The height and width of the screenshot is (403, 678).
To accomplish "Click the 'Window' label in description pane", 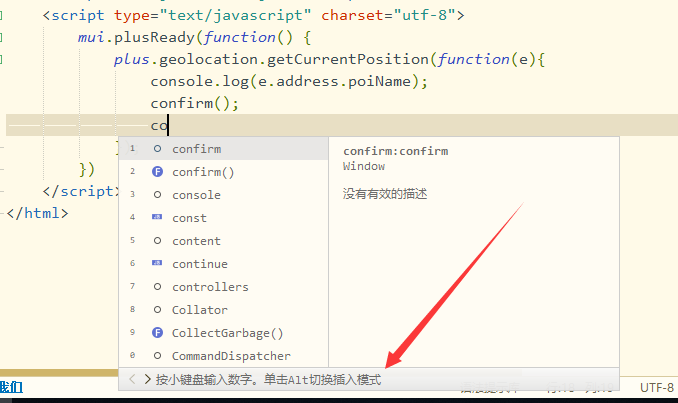I will click(364, 166).
